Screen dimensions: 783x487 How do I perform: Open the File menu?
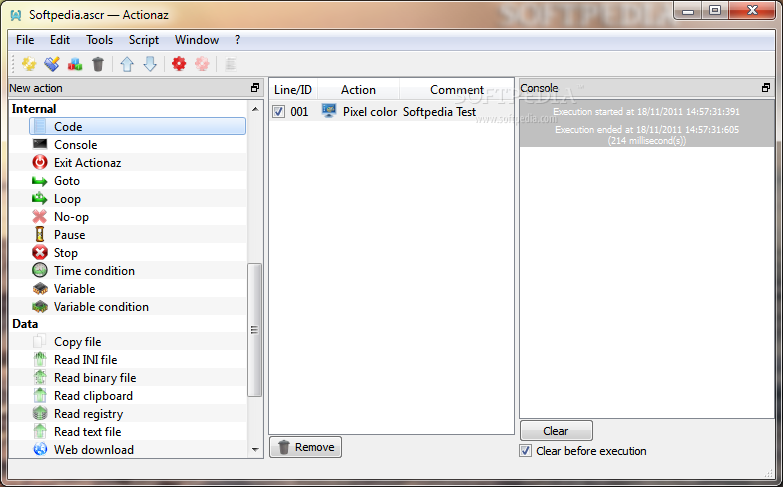tap(25, 39)
